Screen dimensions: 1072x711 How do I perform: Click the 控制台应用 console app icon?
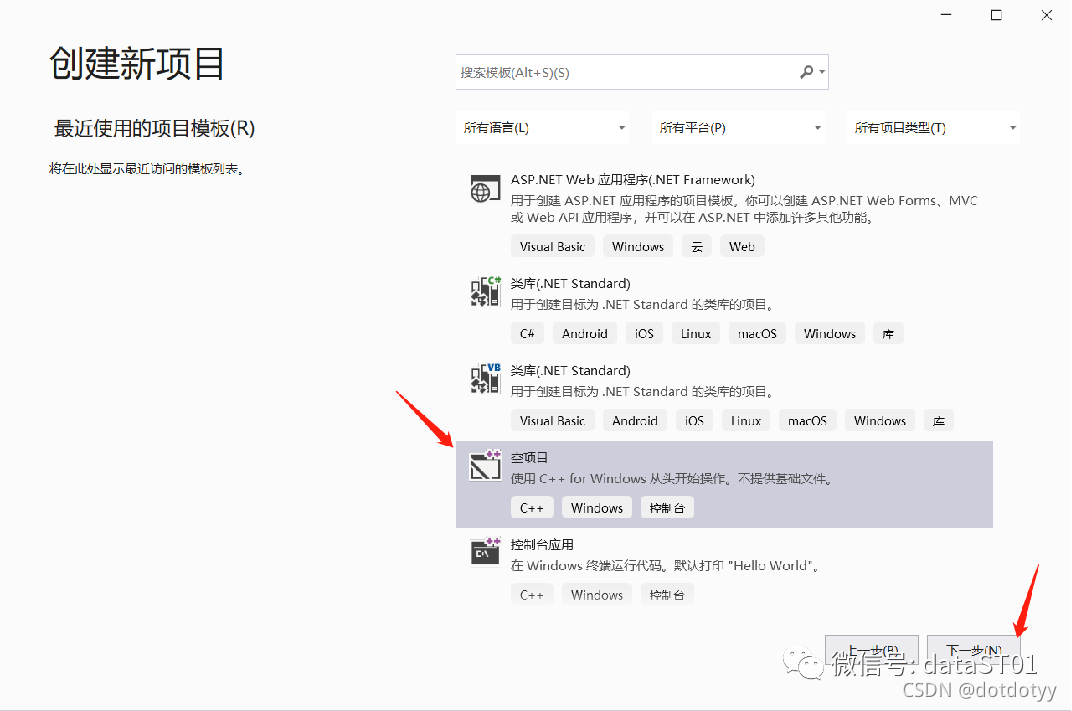tap(485, 552)
